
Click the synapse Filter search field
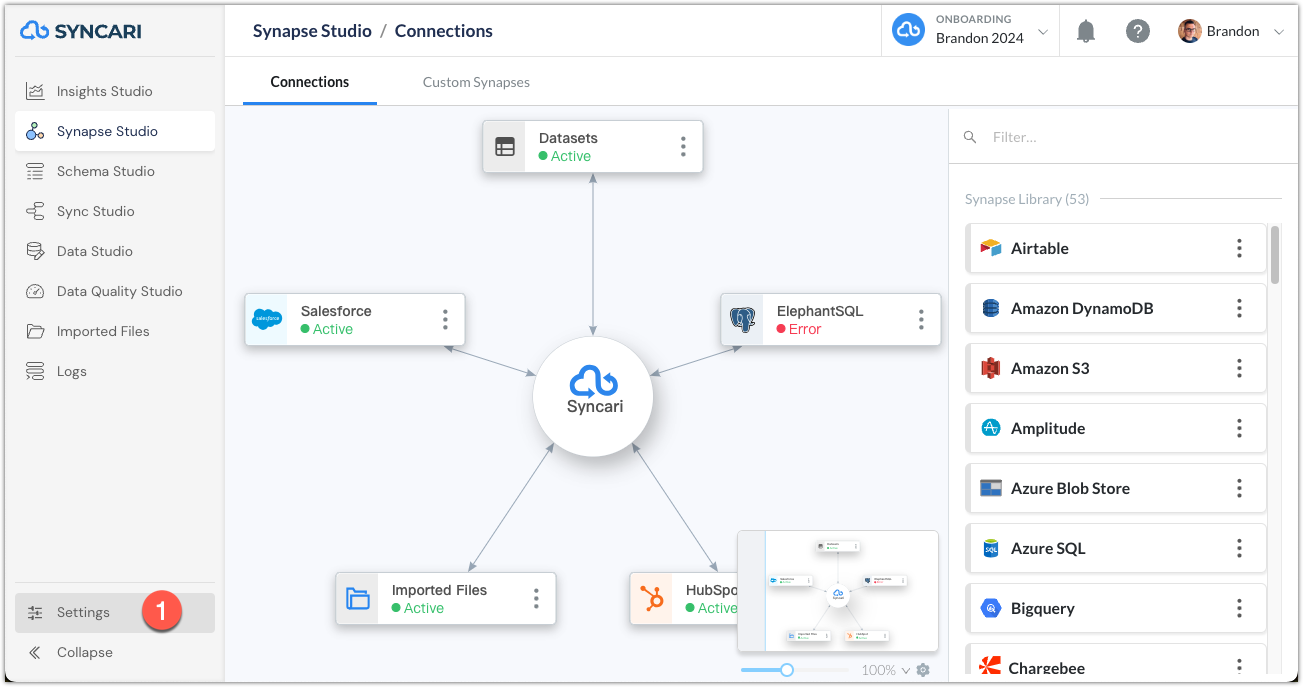coord(1124,137)
